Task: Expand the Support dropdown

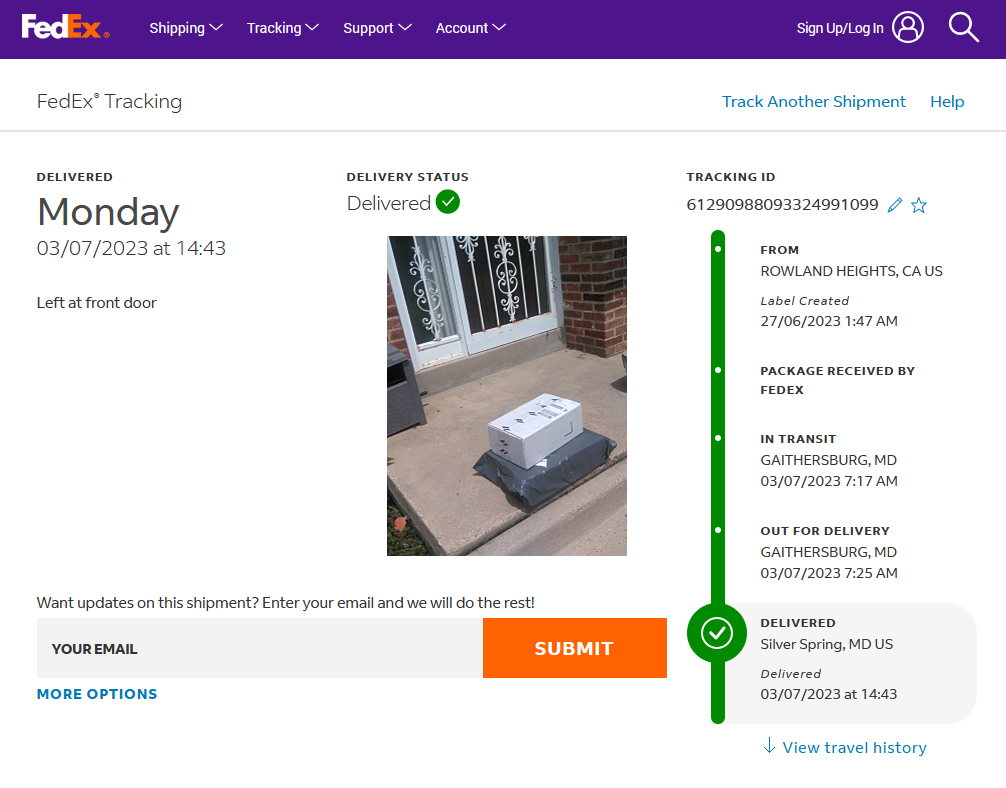Action: point(377,28)
